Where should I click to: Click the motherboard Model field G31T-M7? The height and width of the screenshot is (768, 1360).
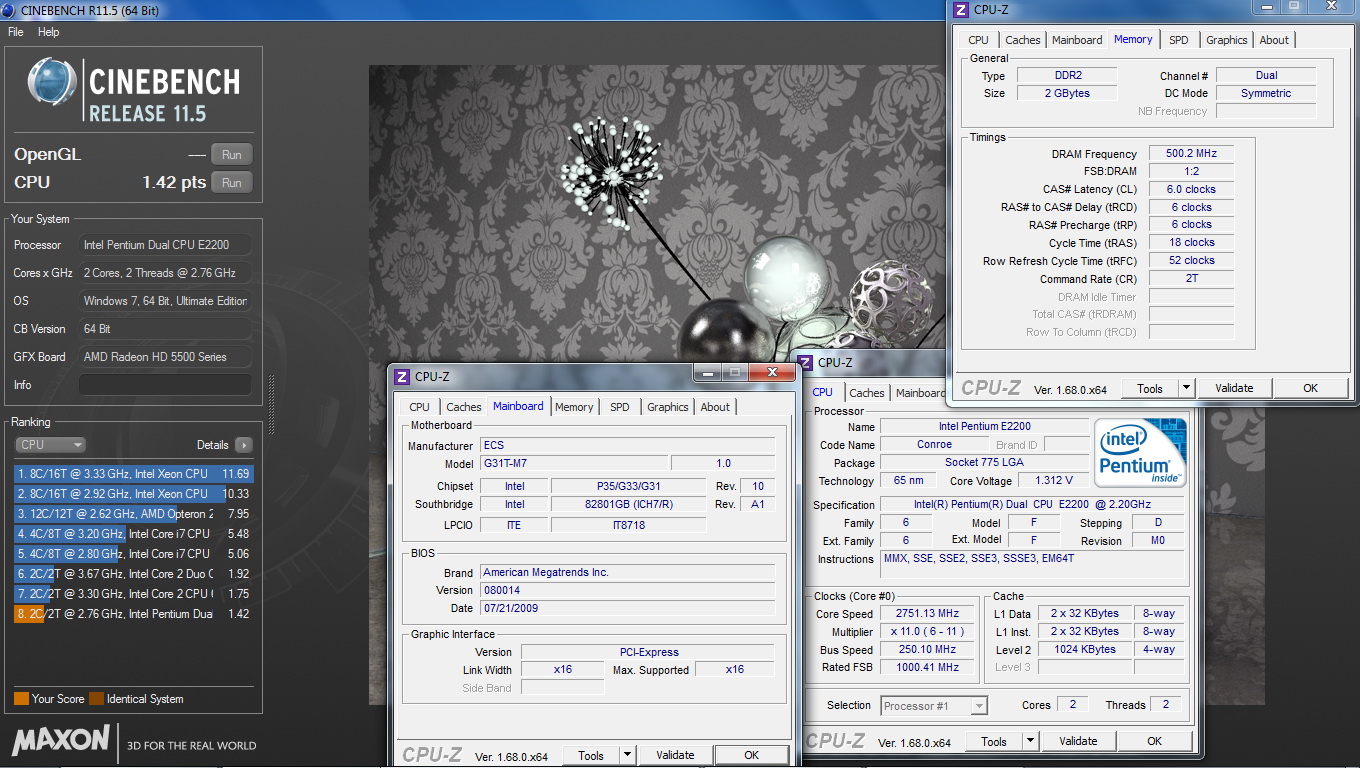point(572,464)
